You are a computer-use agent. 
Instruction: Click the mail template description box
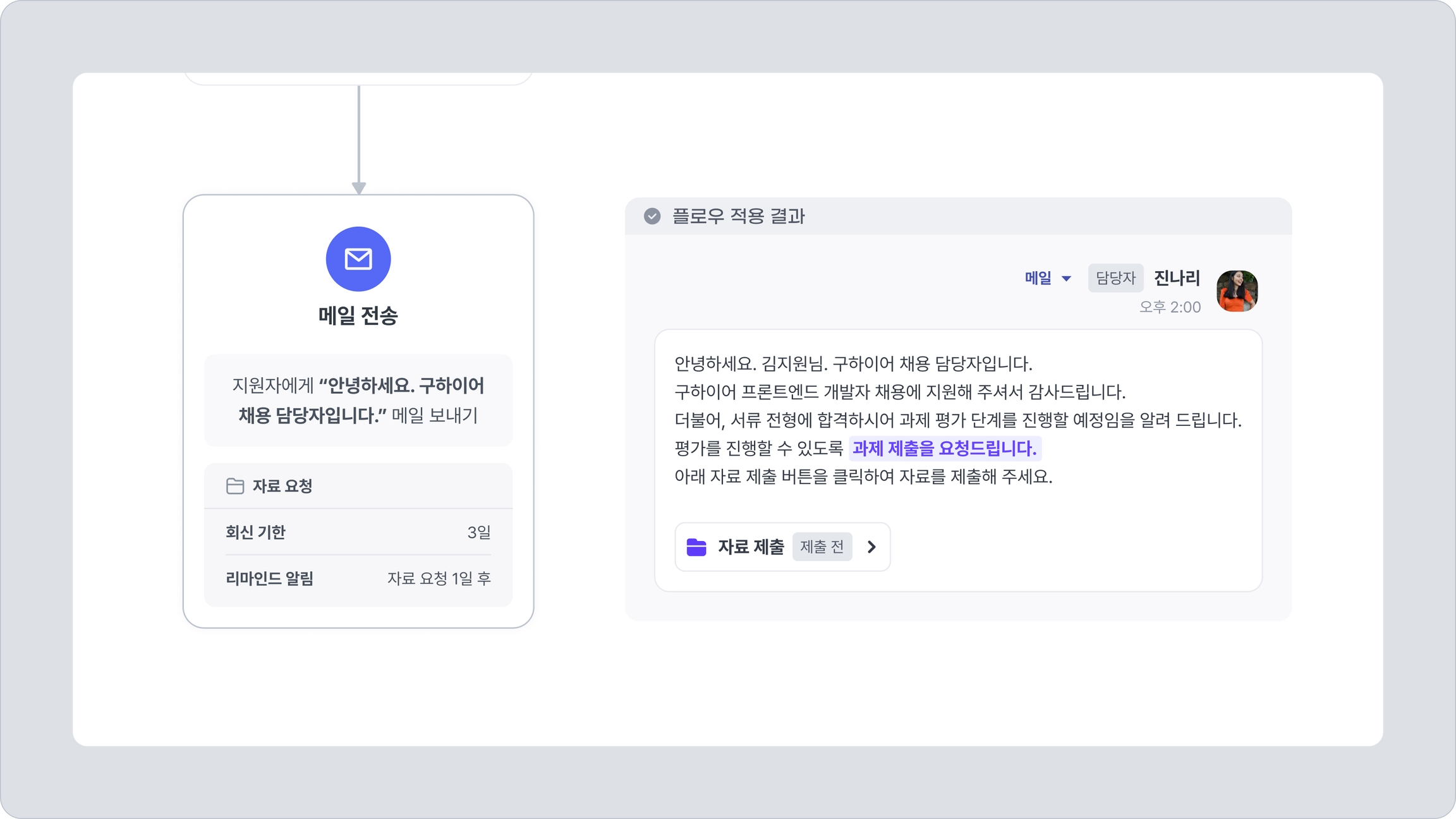click(358, 400)
